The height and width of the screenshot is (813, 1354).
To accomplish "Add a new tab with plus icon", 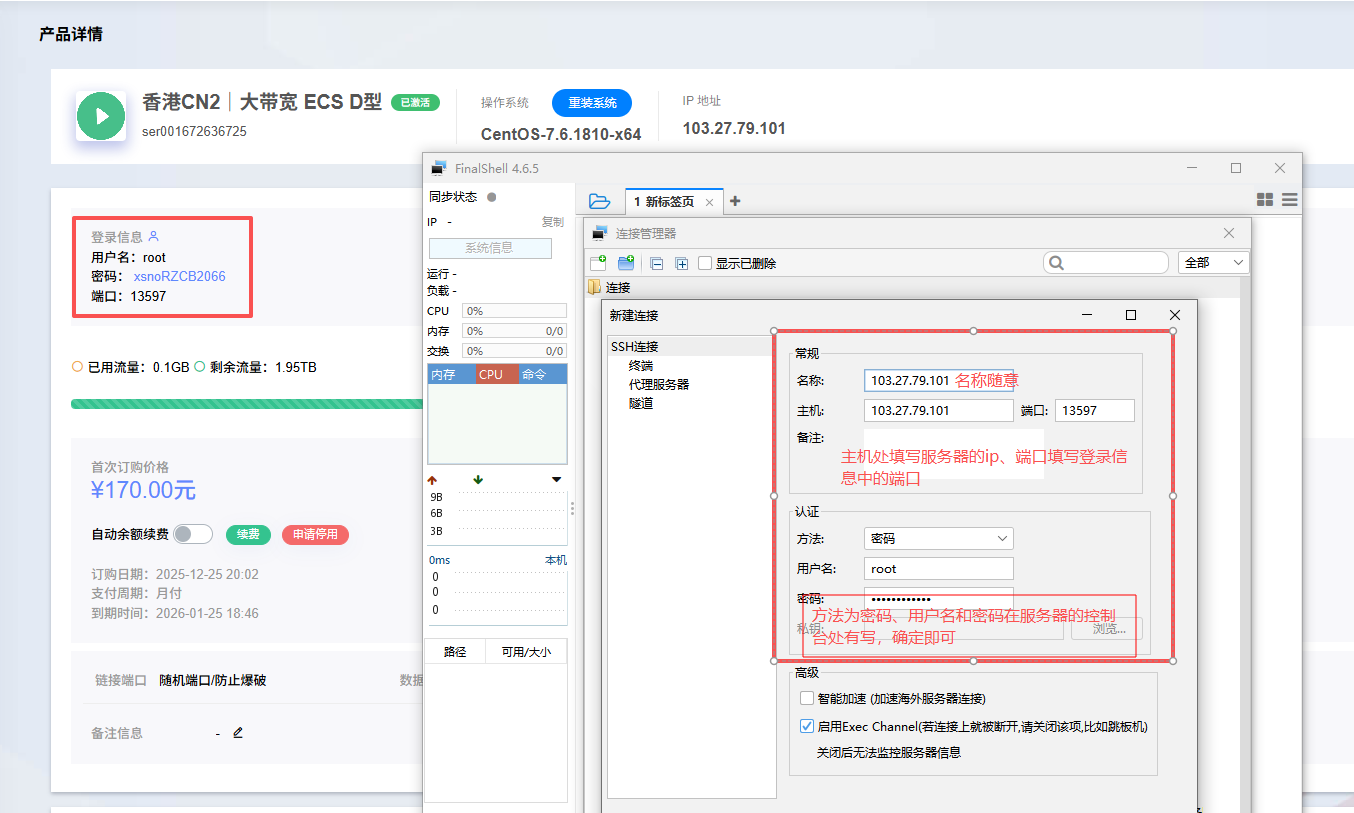I will click(x=735, y=201).
